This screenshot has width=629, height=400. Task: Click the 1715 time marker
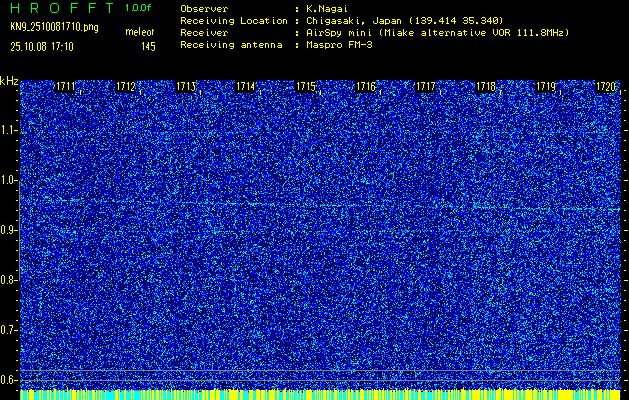click(x=306, y=87)
